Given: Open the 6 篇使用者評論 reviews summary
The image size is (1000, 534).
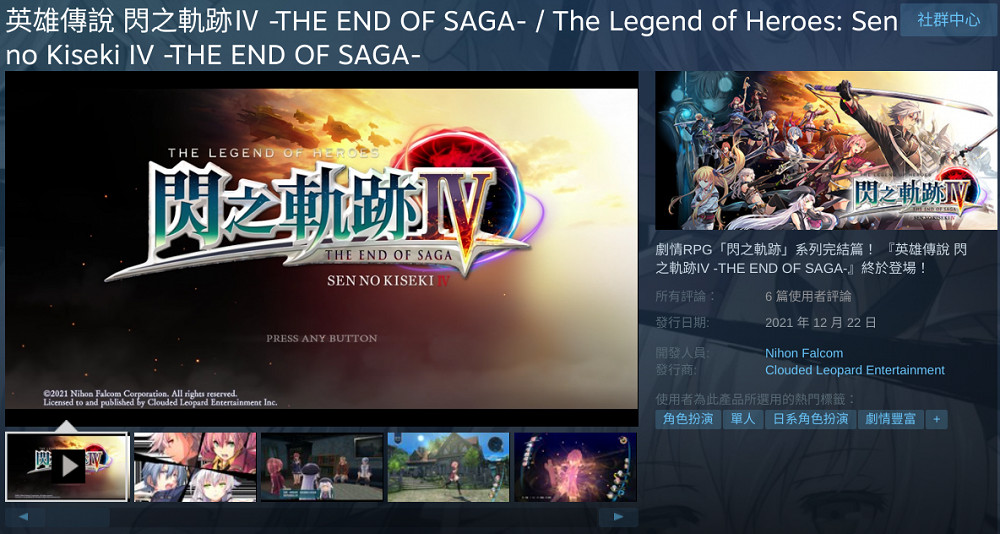Looking at the screenshot, I should [x=808, y=297].
